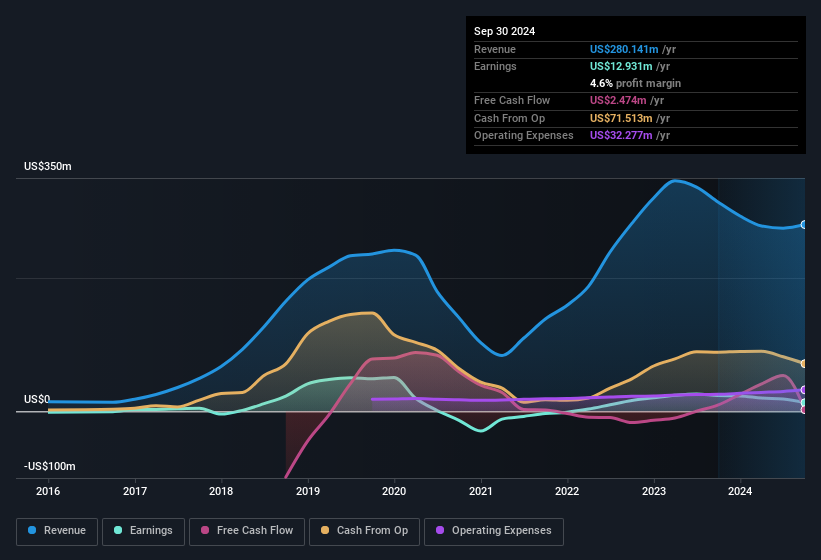Click the 2021 x-axis label

click(481, 491)
